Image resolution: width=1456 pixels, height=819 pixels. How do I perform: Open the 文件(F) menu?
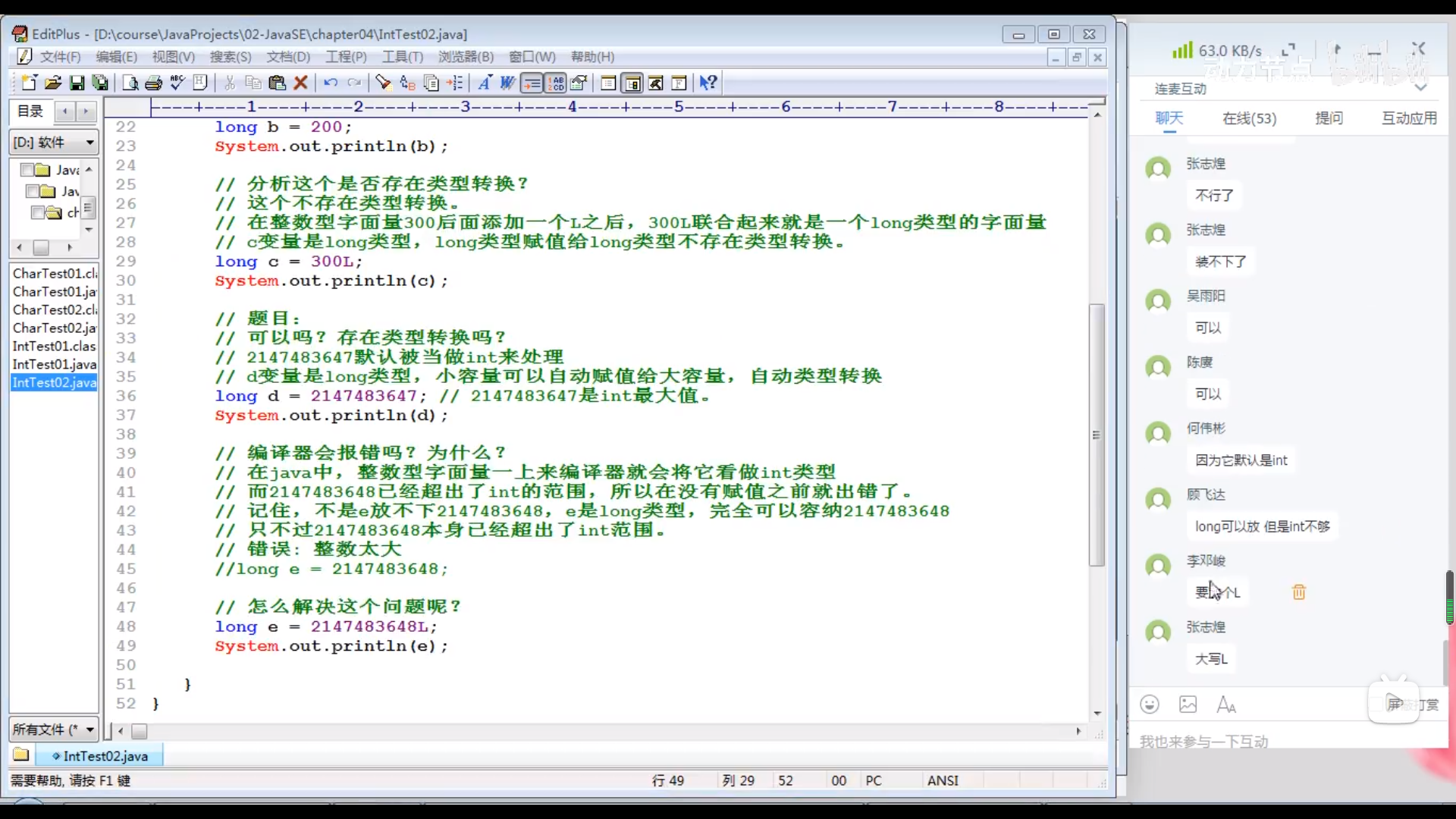click(59, 57)
